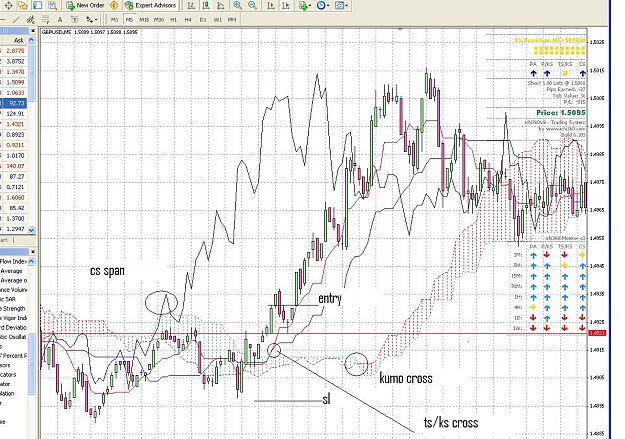Click the zoom out magnifier icon
625x439 pixels.
pos(252,6)
